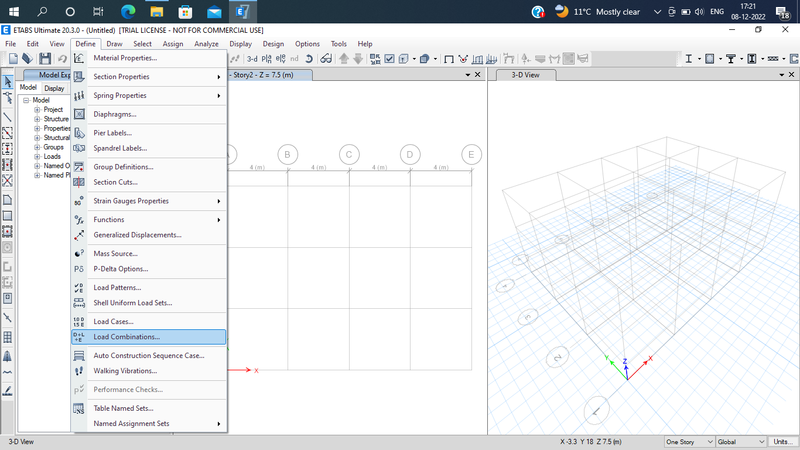Open File Explorer from taskbar

point(157,11)
